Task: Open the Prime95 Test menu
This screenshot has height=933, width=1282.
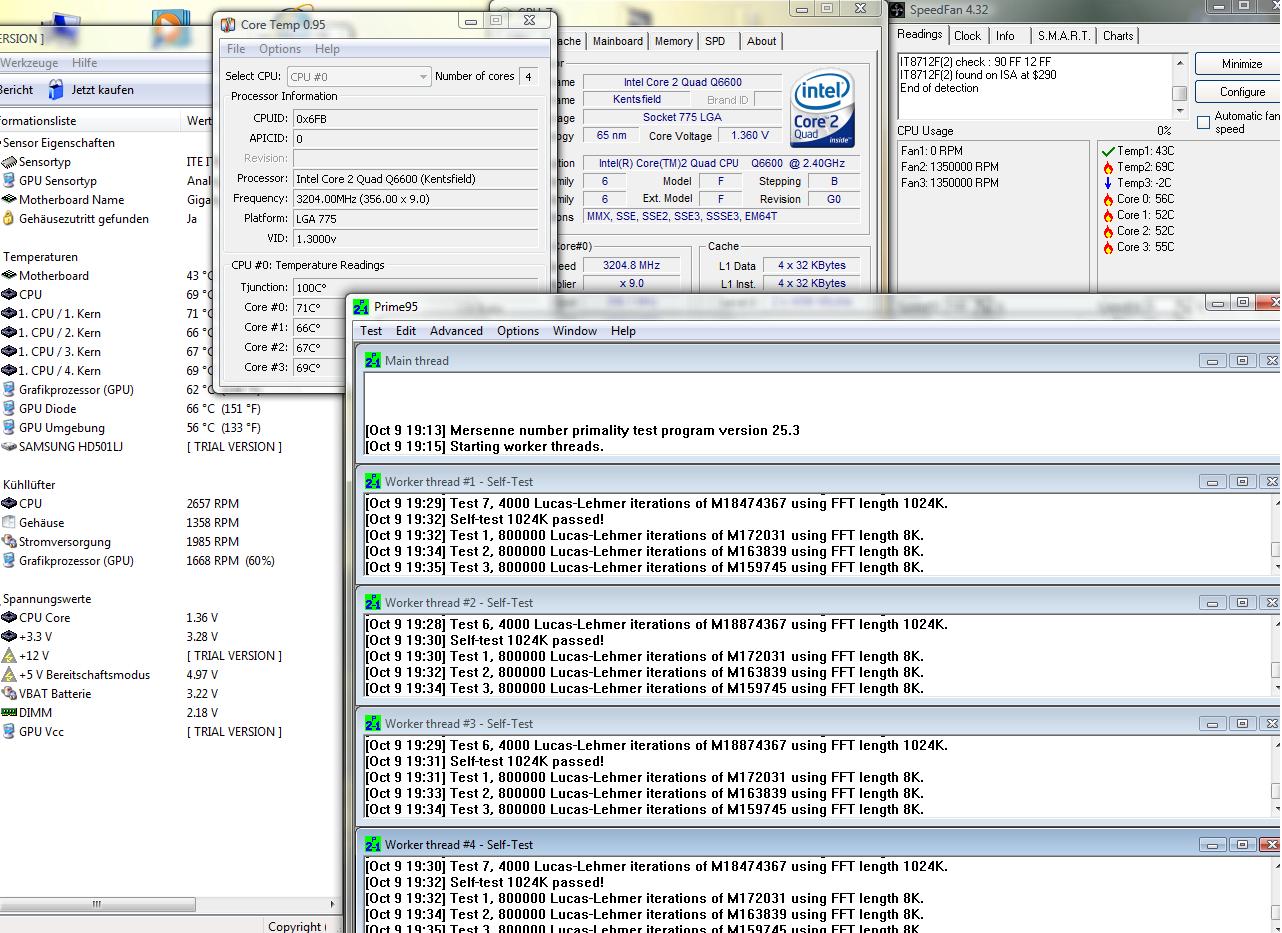Action: click(x=371, y=331)
